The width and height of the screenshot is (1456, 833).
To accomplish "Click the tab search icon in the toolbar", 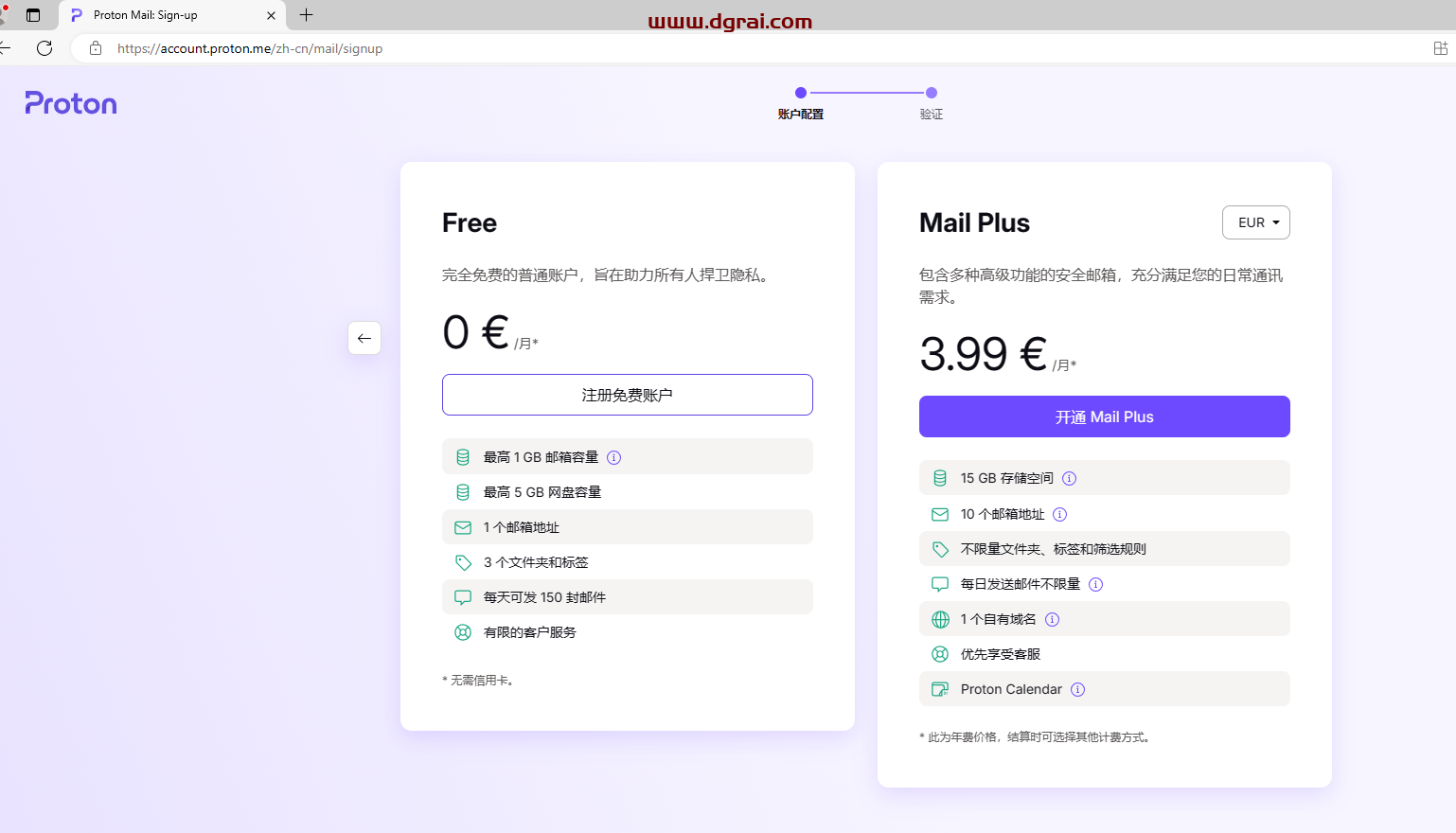I will pos(33,15).
